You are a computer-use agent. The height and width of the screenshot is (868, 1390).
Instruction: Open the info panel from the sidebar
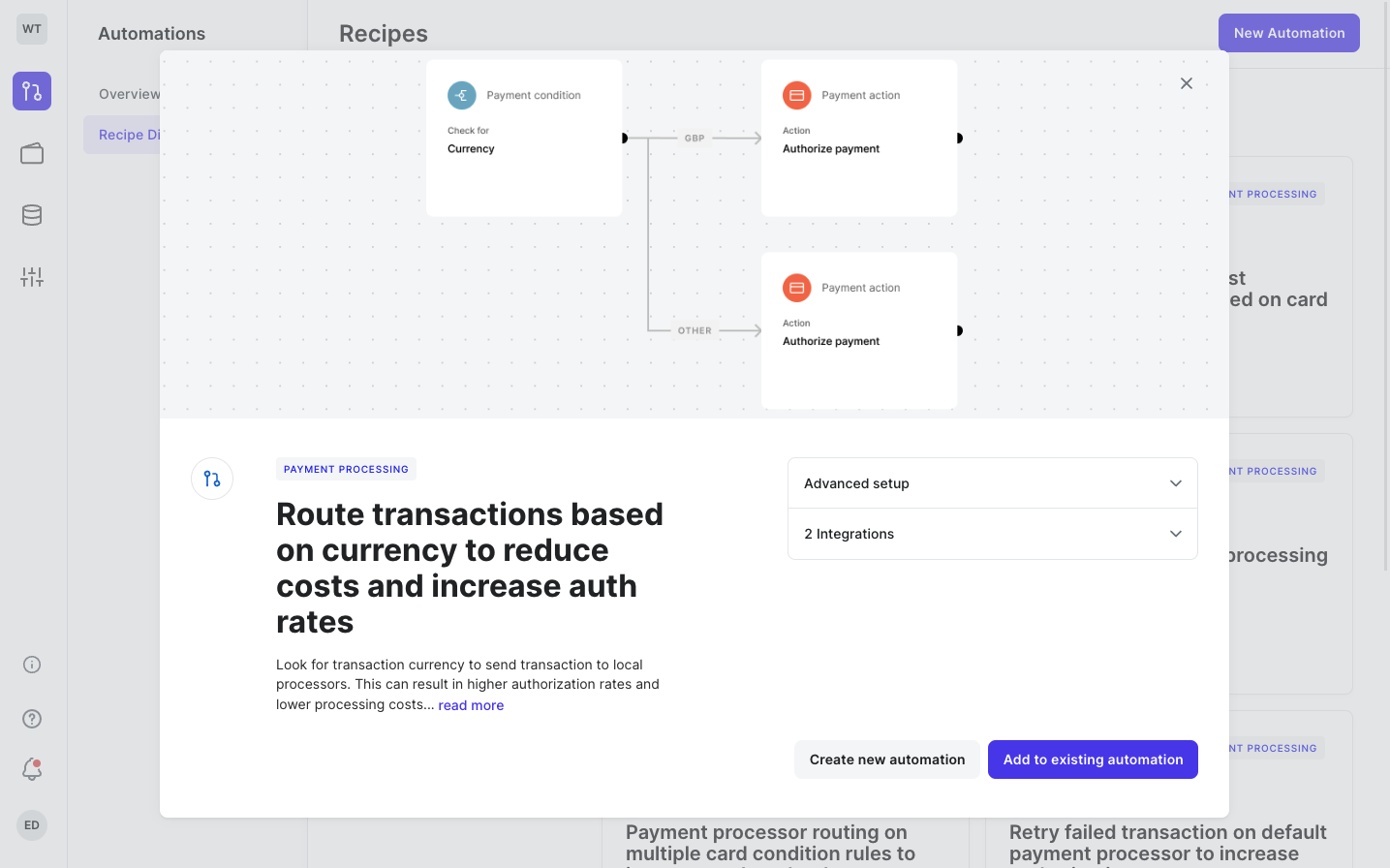click(x=31, y=665)
